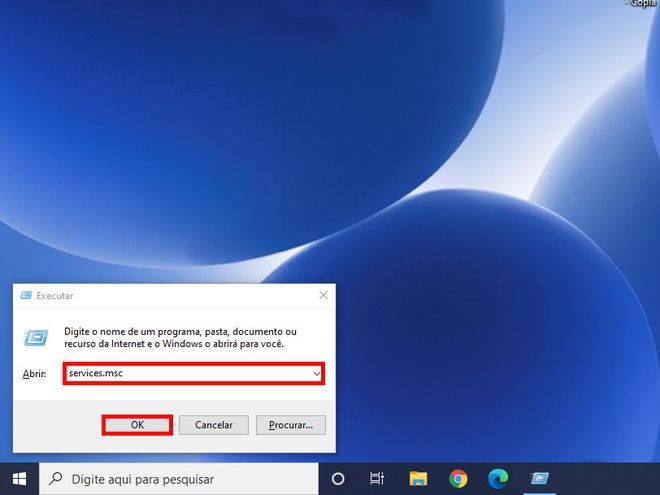Launch Google Chrome from the taskbar
Viewport: 660px width, 495px height.
click(x=458, y=479)
